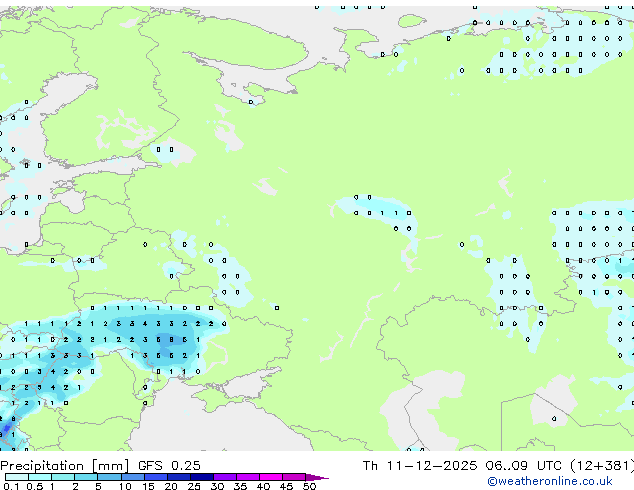Click the '(12+381)' forecast offset text
634x490 pixels.
coord(602,466)
